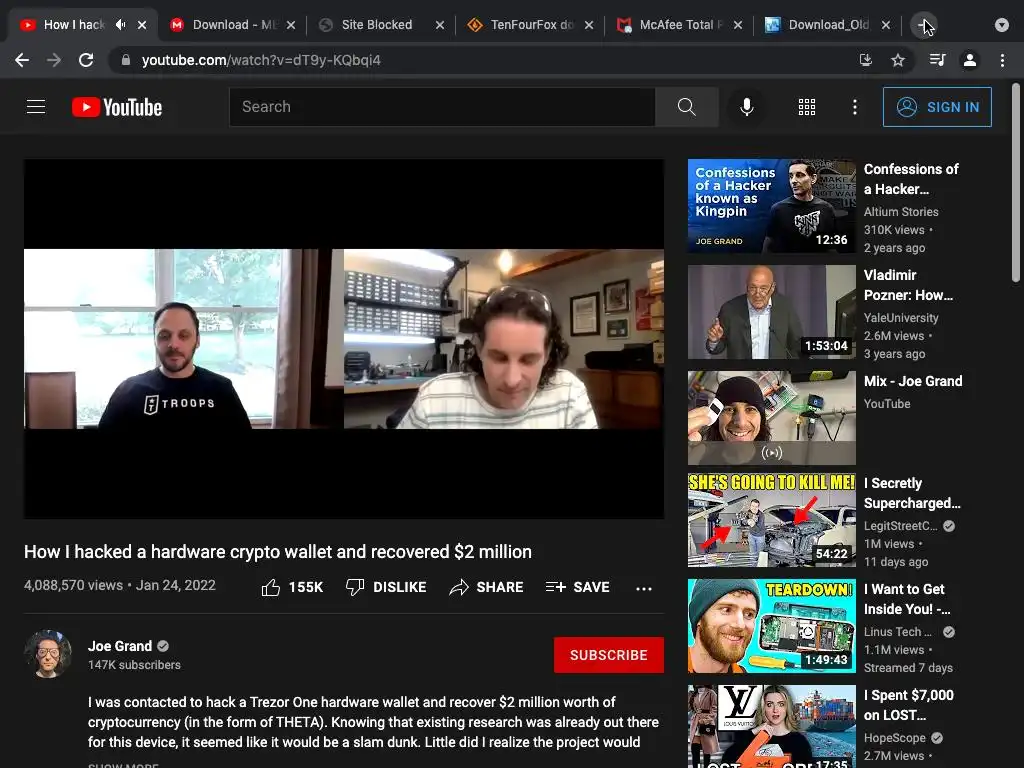This screenshot has width=1024, height=768.
Task: Open the YouTube hamburger guide menu
Action: point(36,106)
